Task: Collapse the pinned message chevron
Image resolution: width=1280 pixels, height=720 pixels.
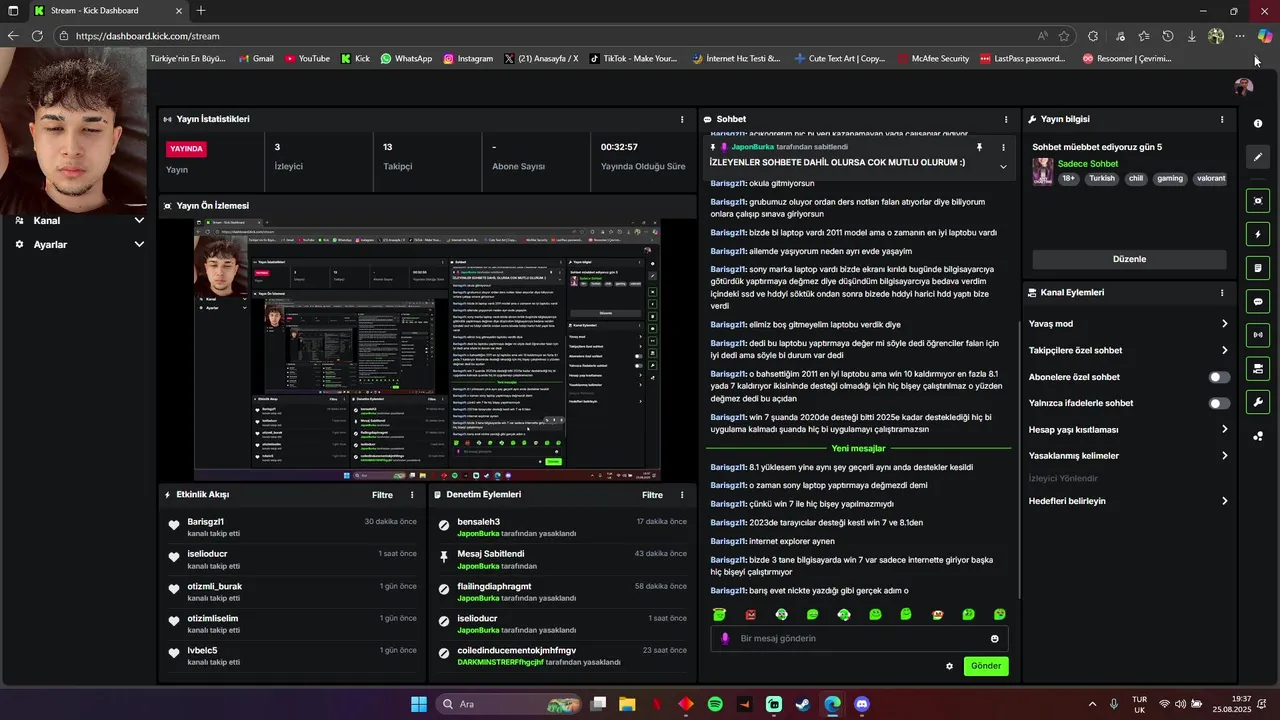Action: click(1003, 166)
